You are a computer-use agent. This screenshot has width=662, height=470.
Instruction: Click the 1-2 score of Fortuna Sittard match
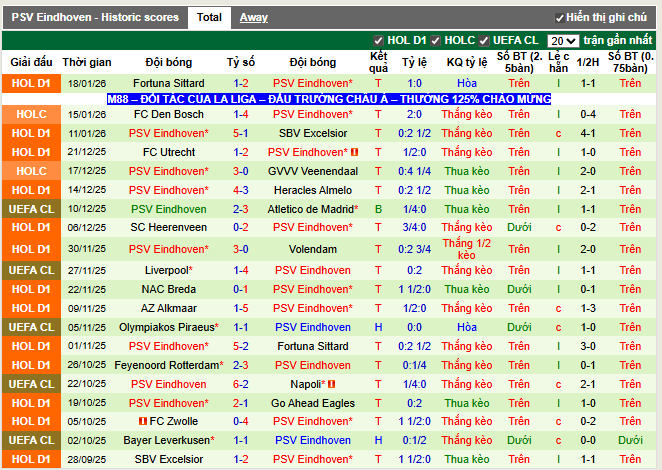coord(241,83)
